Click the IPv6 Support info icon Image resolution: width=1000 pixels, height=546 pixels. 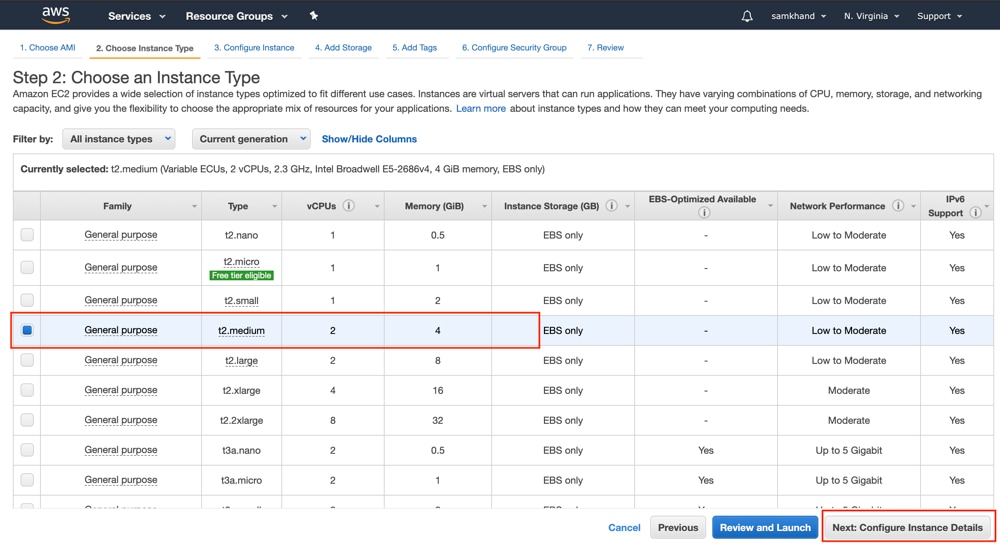974,212
